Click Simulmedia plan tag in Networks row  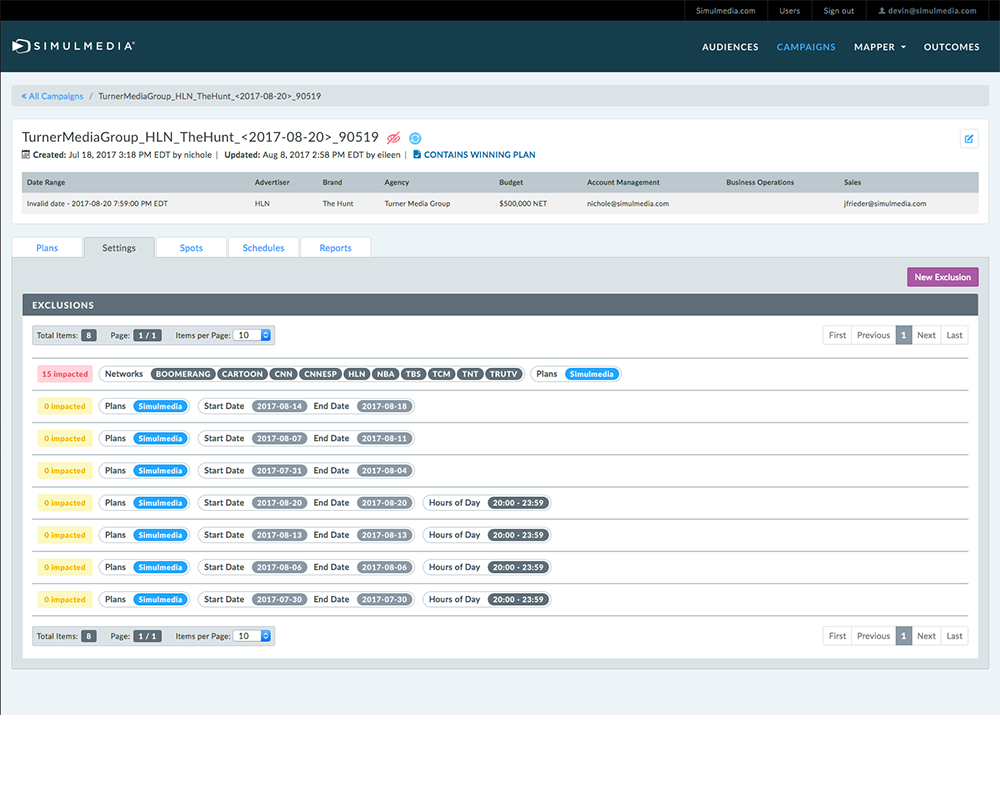(x=591, y=374)
